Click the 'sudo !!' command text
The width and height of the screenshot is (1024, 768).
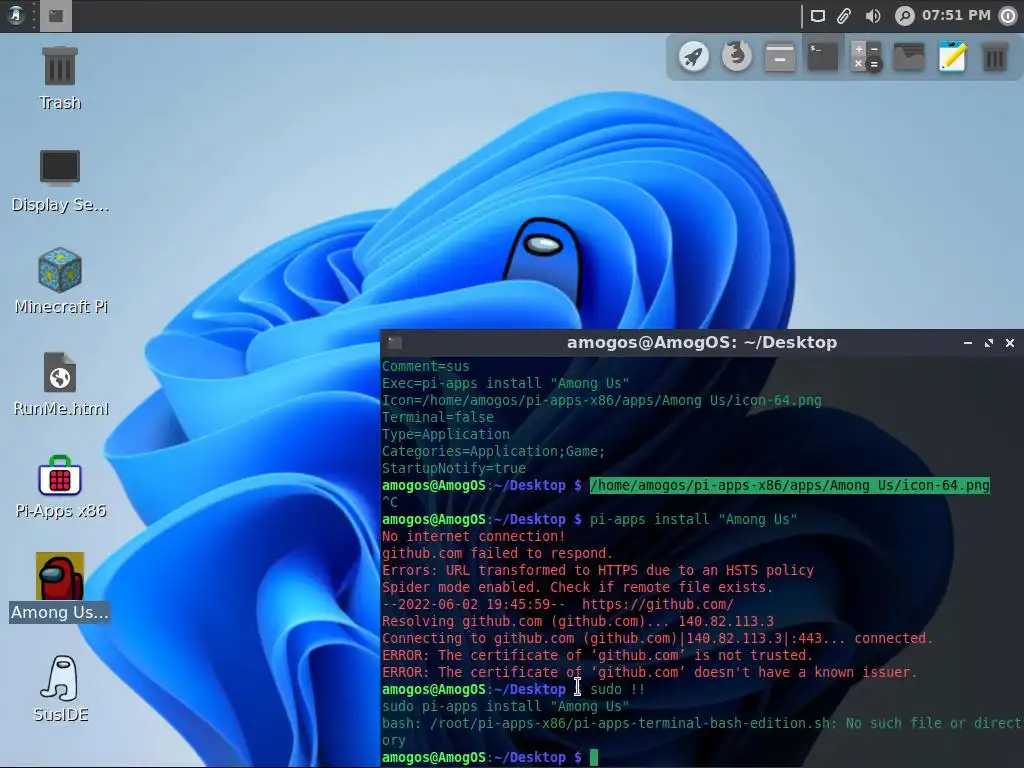(x=617, y=689)
